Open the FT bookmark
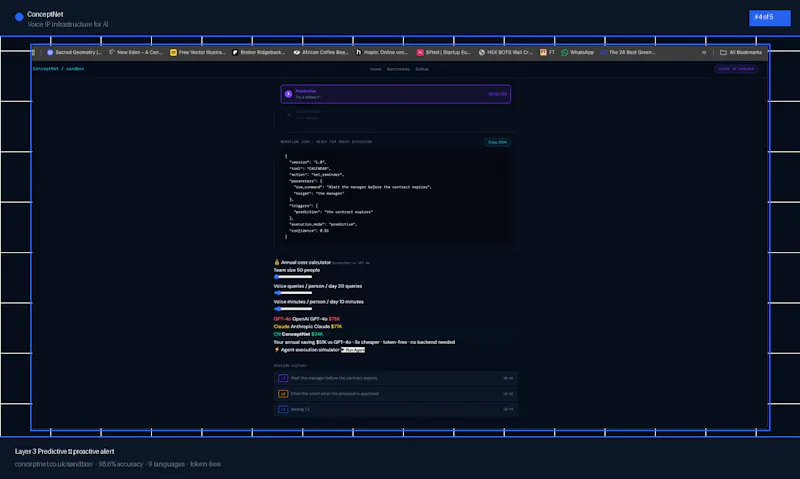The height and width of the screenshot is (479, 800). [x=547, y=52]
